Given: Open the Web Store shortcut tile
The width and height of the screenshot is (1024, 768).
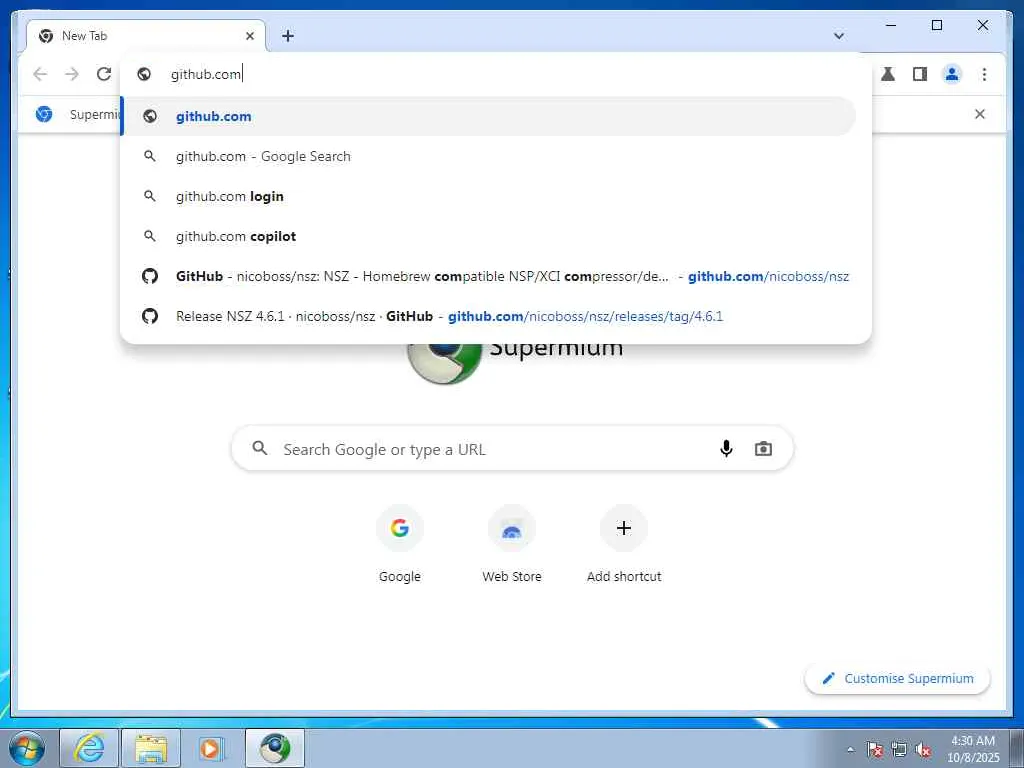Looking at the screenshot, I should [x=512, y=543].
